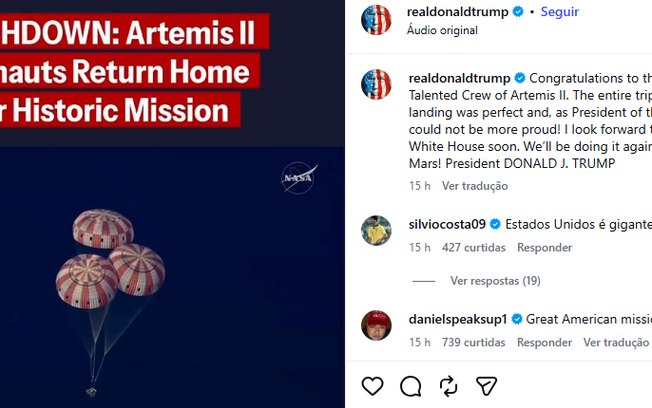Viewport: 652px width, 408px height.
Task: Open the 427 curtidas likes list
Action: click(x=474, y=247)
